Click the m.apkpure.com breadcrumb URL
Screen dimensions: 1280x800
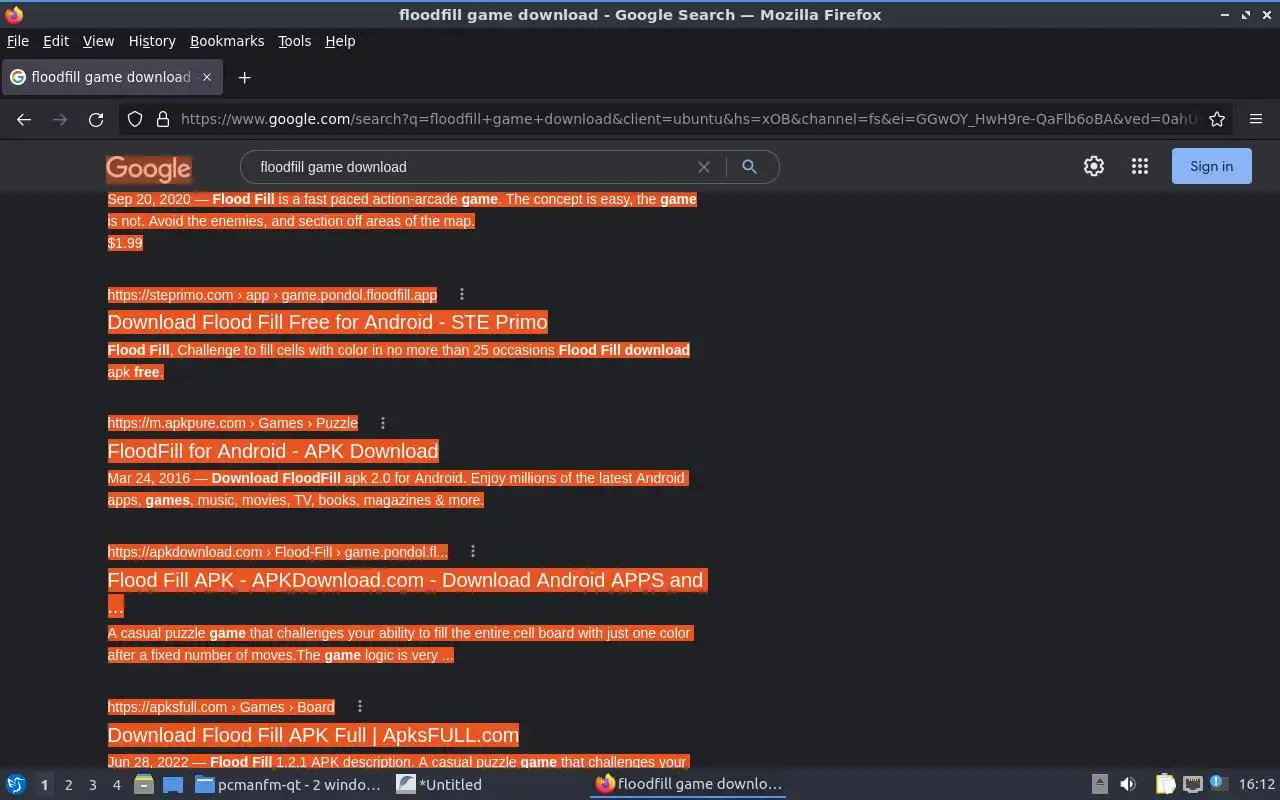click(233, 423)
